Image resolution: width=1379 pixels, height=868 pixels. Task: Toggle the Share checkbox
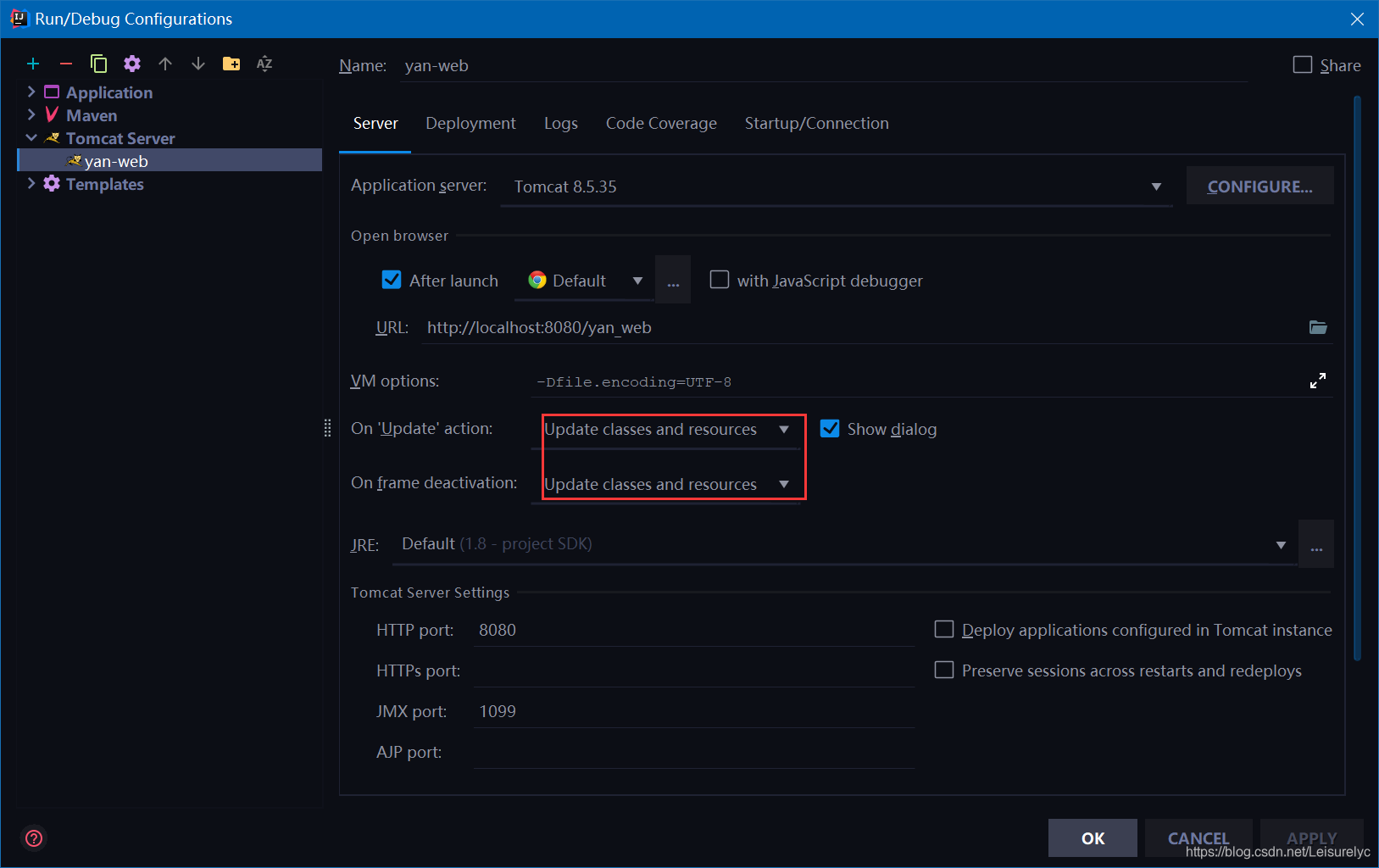pyautogui.click(x=1303, y=64)
